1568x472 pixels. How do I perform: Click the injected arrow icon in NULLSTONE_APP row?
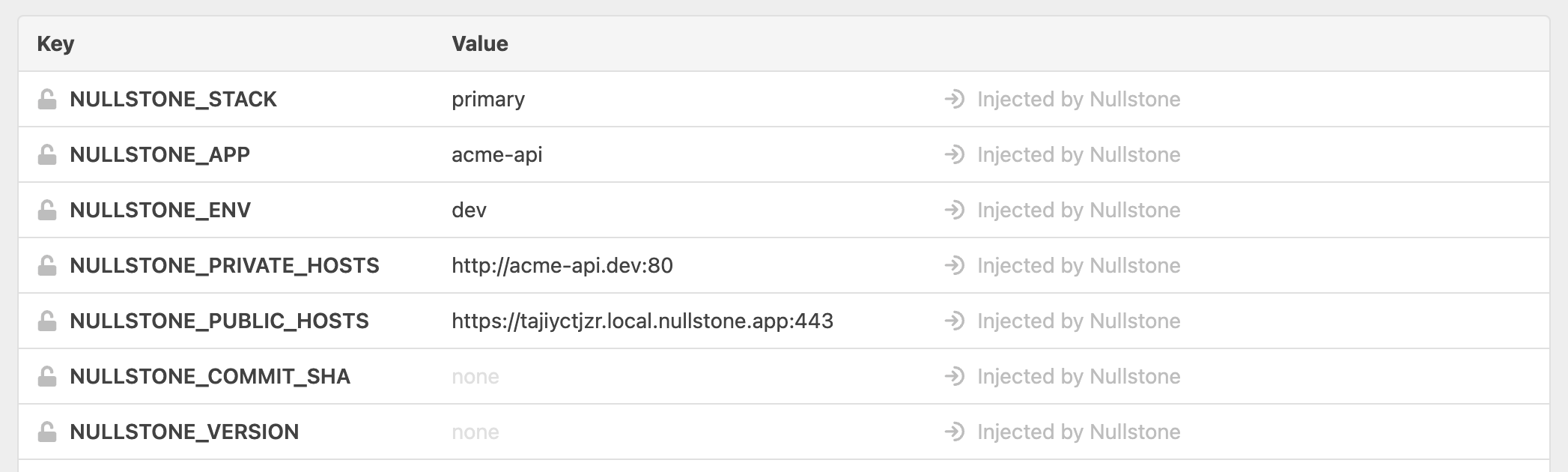[954, 154]
